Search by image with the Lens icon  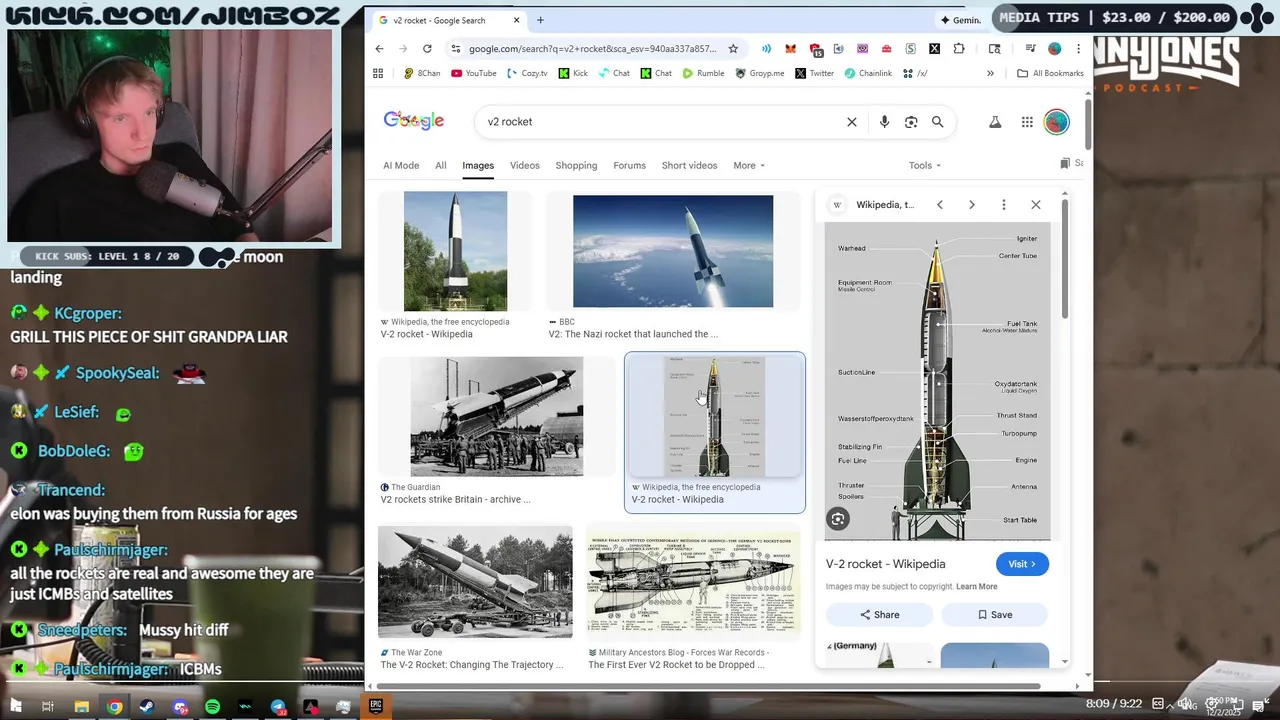click(911, 122)
